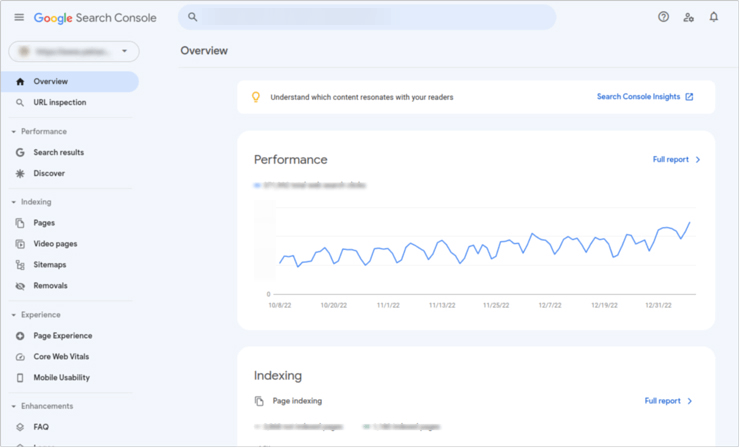
Task: Open the property selector dropdown
Action: tap(74, 51)
